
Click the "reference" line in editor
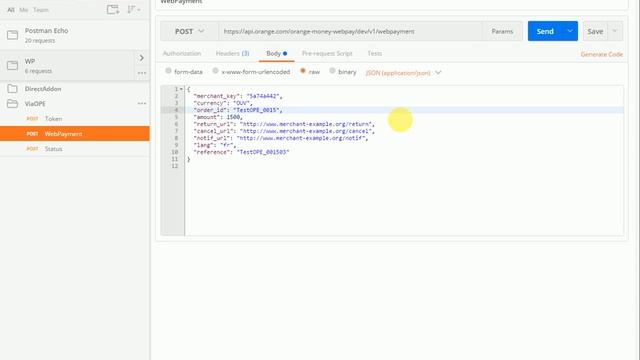pyautogui.click(x=242, y=152)
